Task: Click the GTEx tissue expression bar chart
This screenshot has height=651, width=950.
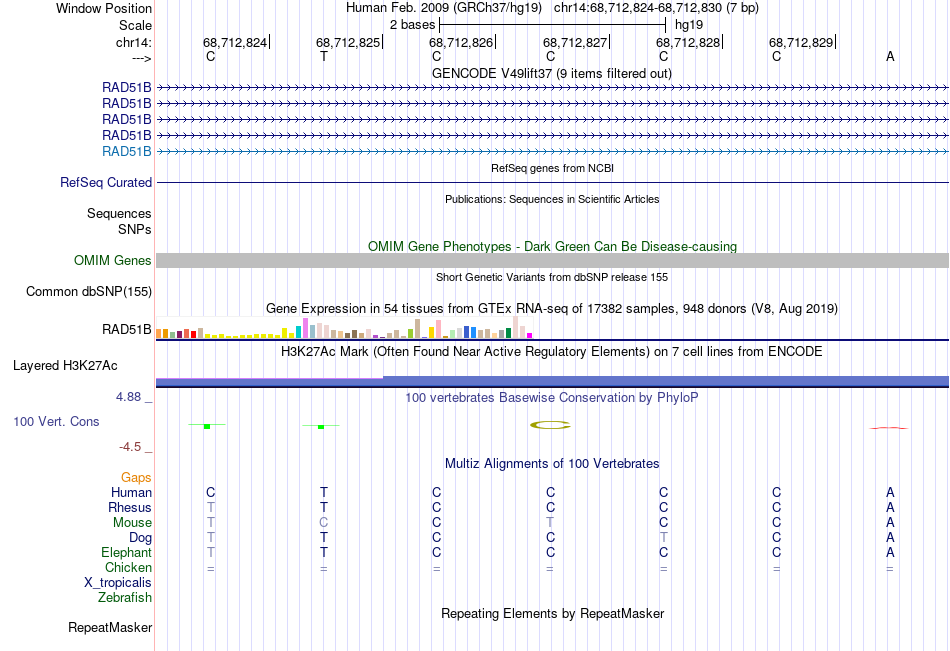Action: click(x=344, y=328)
